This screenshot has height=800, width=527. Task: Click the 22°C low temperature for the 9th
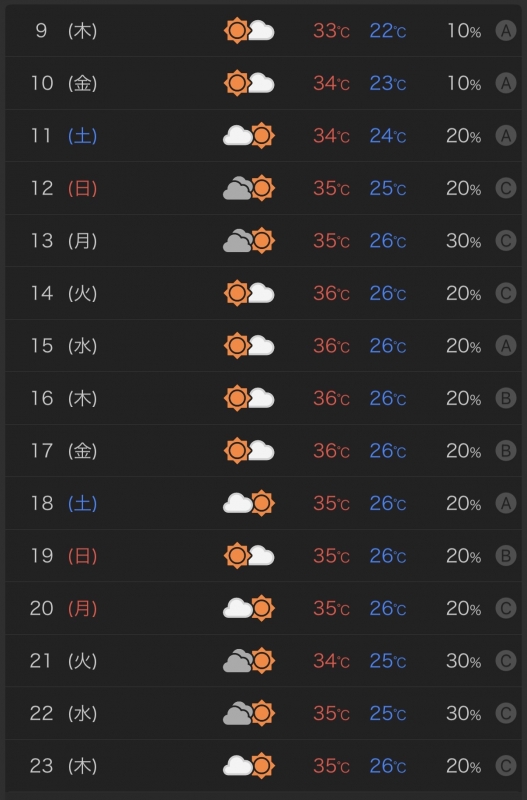coord(388,31)
